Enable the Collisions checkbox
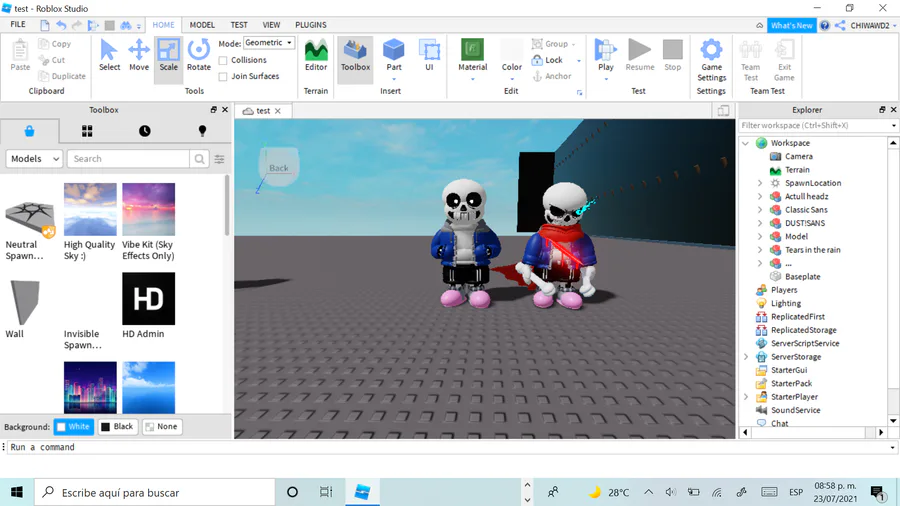The image size is (900, 506). (223, 60)
